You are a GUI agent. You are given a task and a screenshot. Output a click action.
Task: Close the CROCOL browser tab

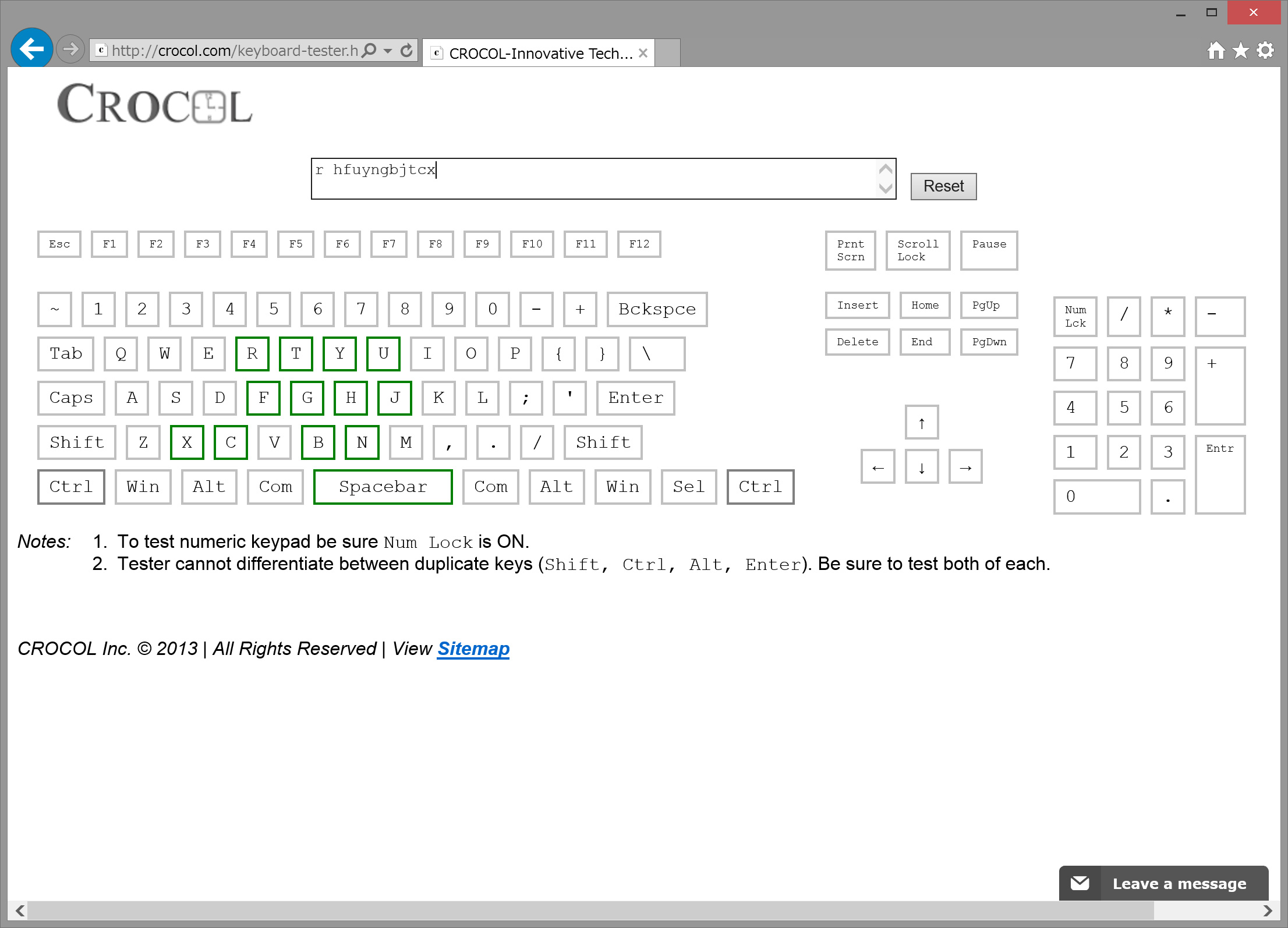click(x=643, y=54)
